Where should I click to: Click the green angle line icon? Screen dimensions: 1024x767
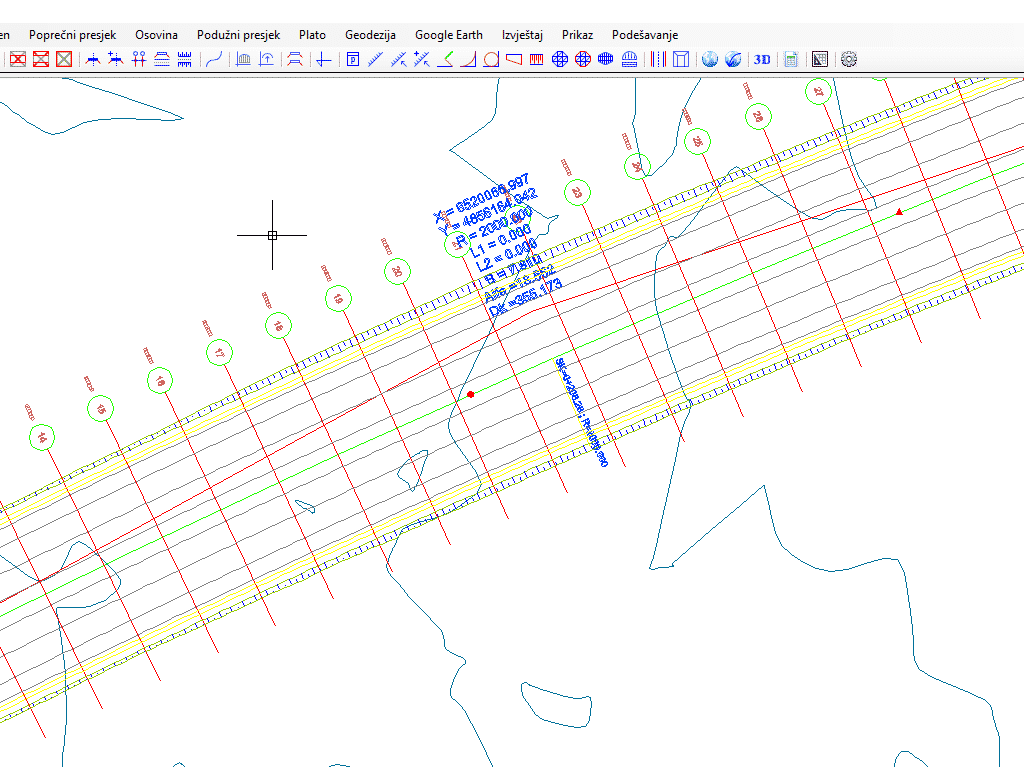[x=446, y=59]
